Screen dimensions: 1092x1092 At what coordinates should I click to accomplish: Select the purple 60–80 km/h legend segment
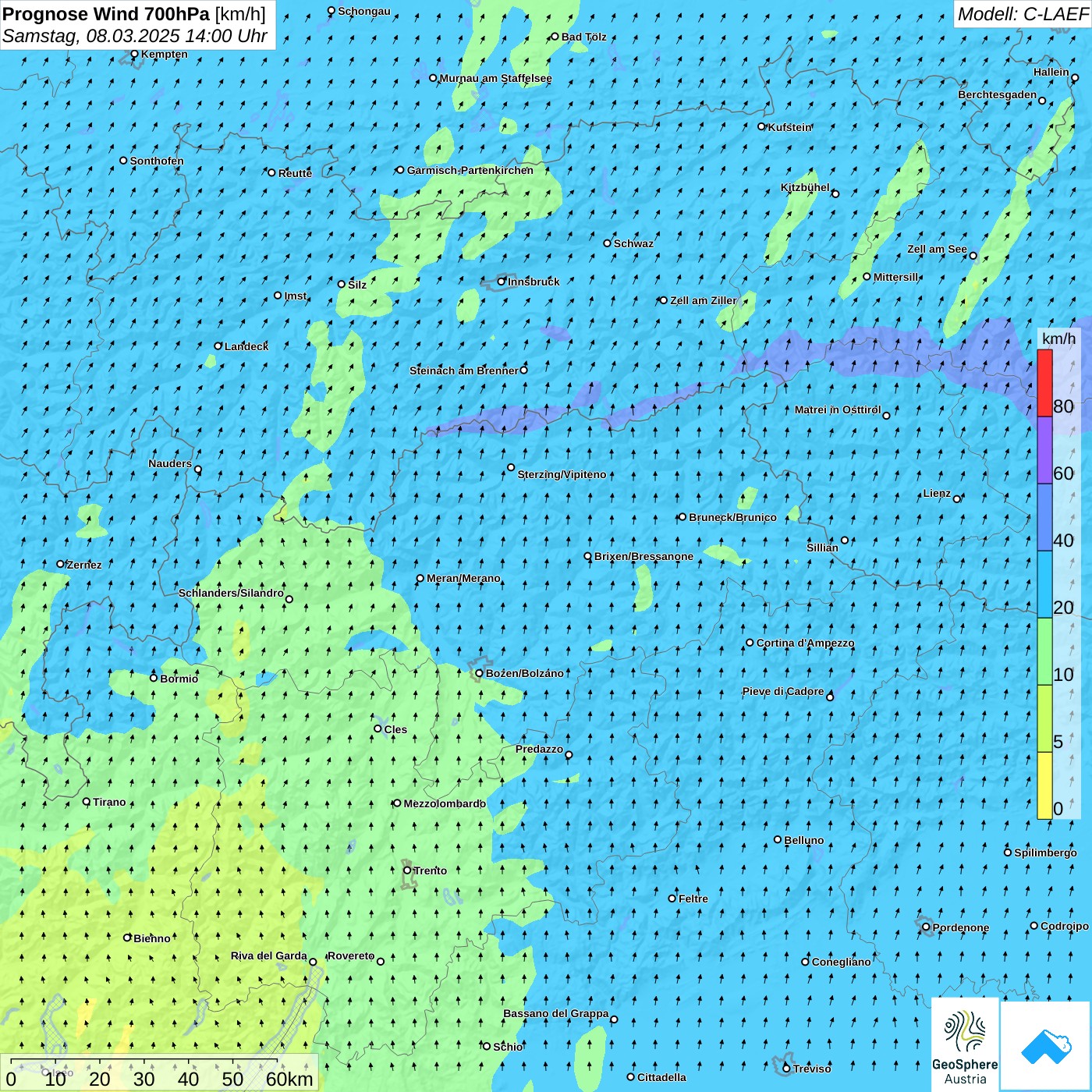coord(1044,451)
